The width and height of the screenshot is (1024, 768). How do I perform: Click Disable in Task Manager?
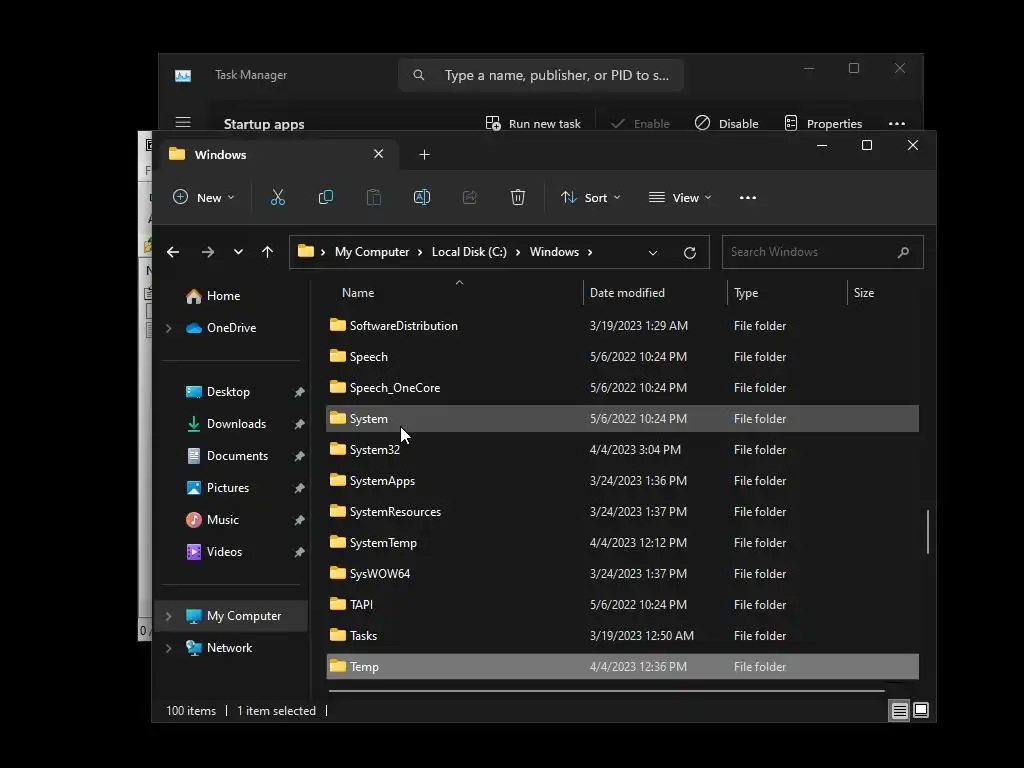pos(726,123)
